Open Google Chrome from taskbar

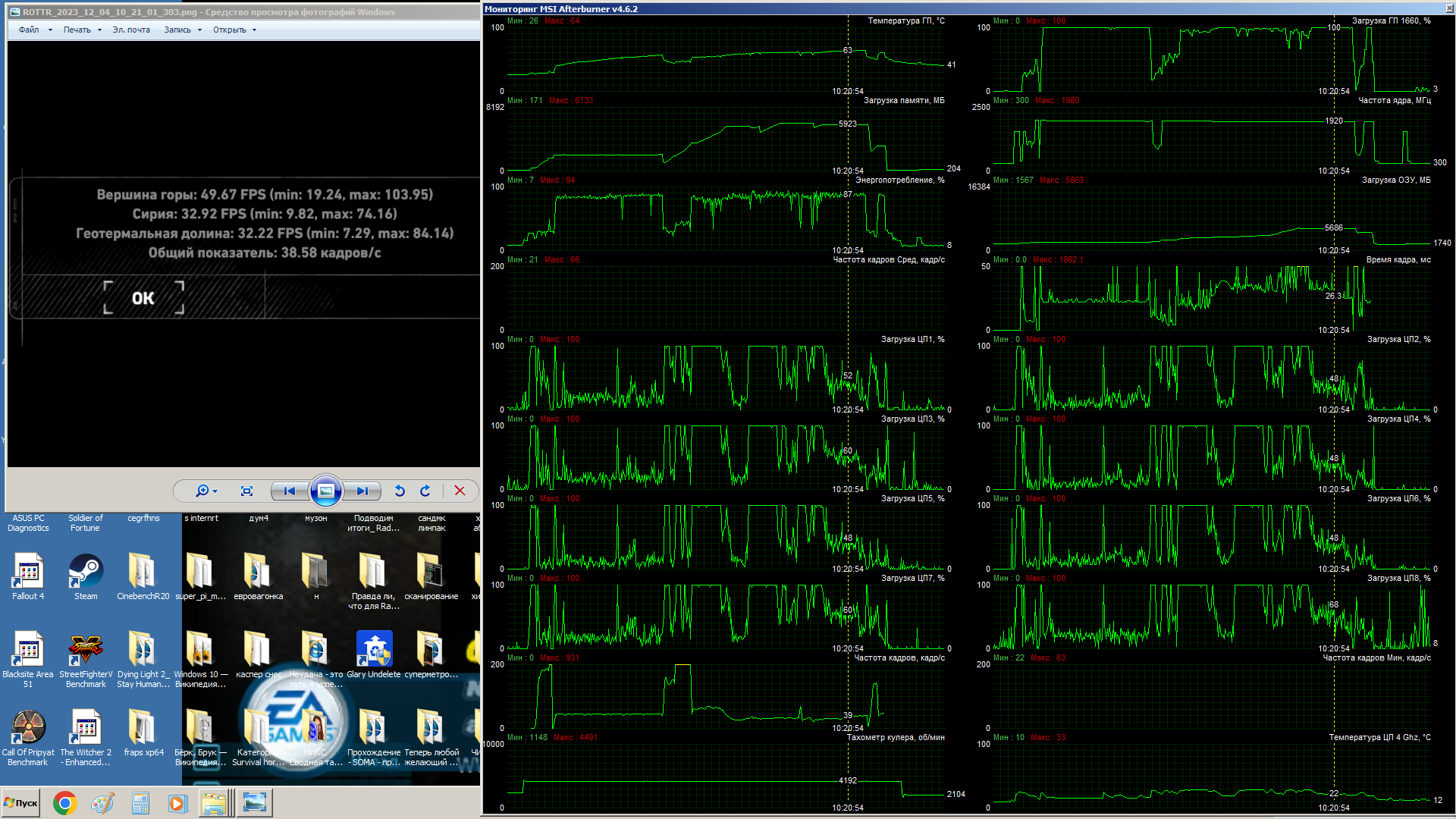(x=65, y=803)
